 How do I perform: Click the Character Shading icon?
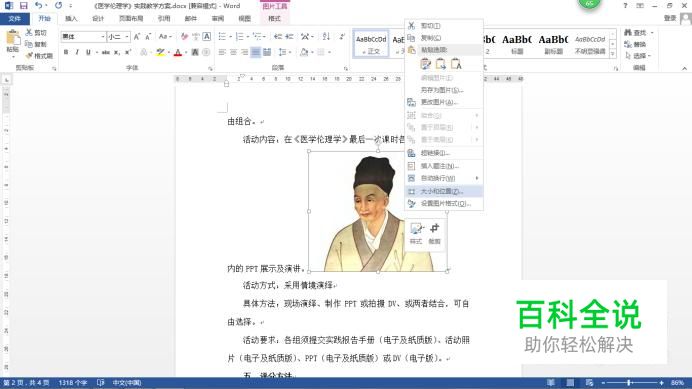coord(195,53)
